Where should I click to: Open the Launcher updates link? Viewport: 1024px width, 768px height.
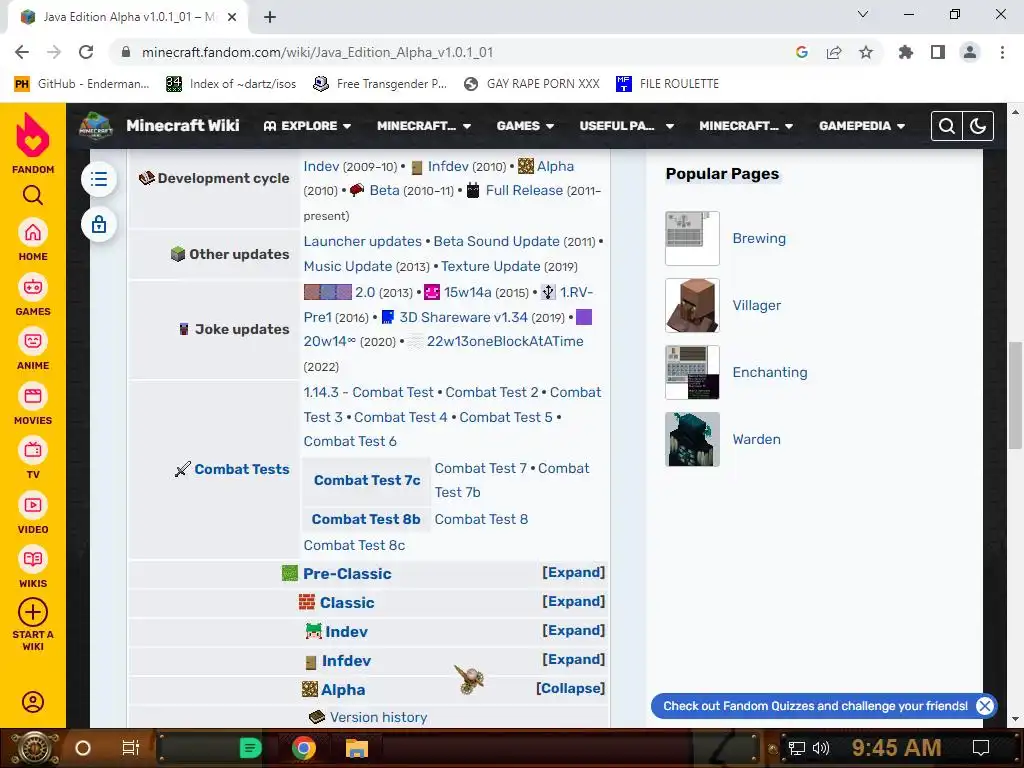coord(362,242)
